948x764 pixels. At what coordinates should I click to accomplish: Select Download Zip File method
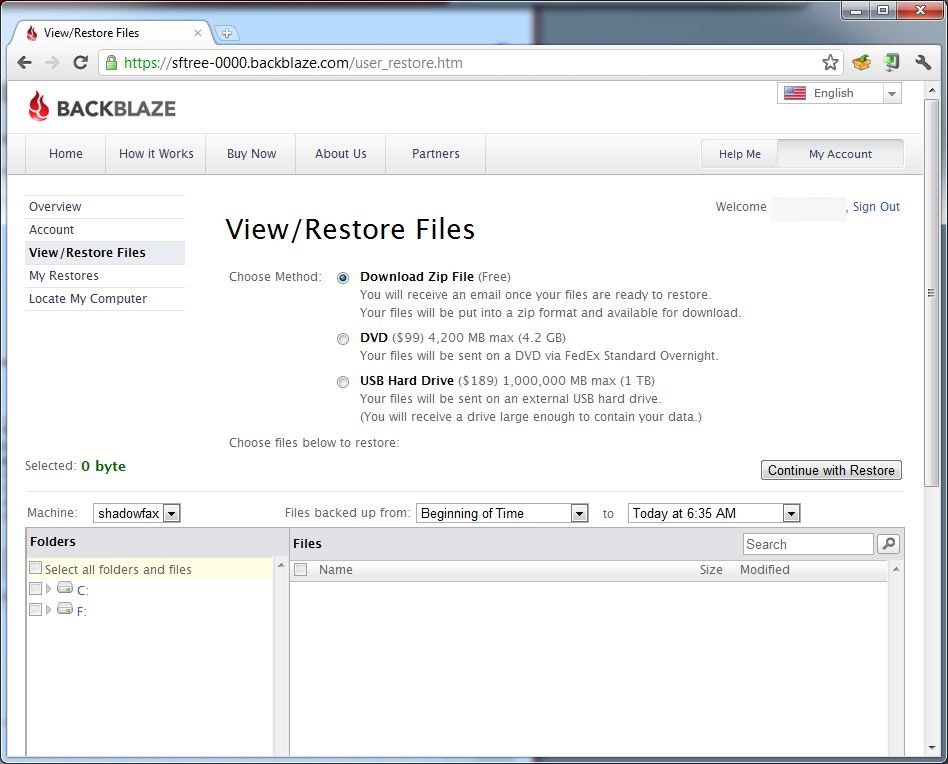pos(343,278)
